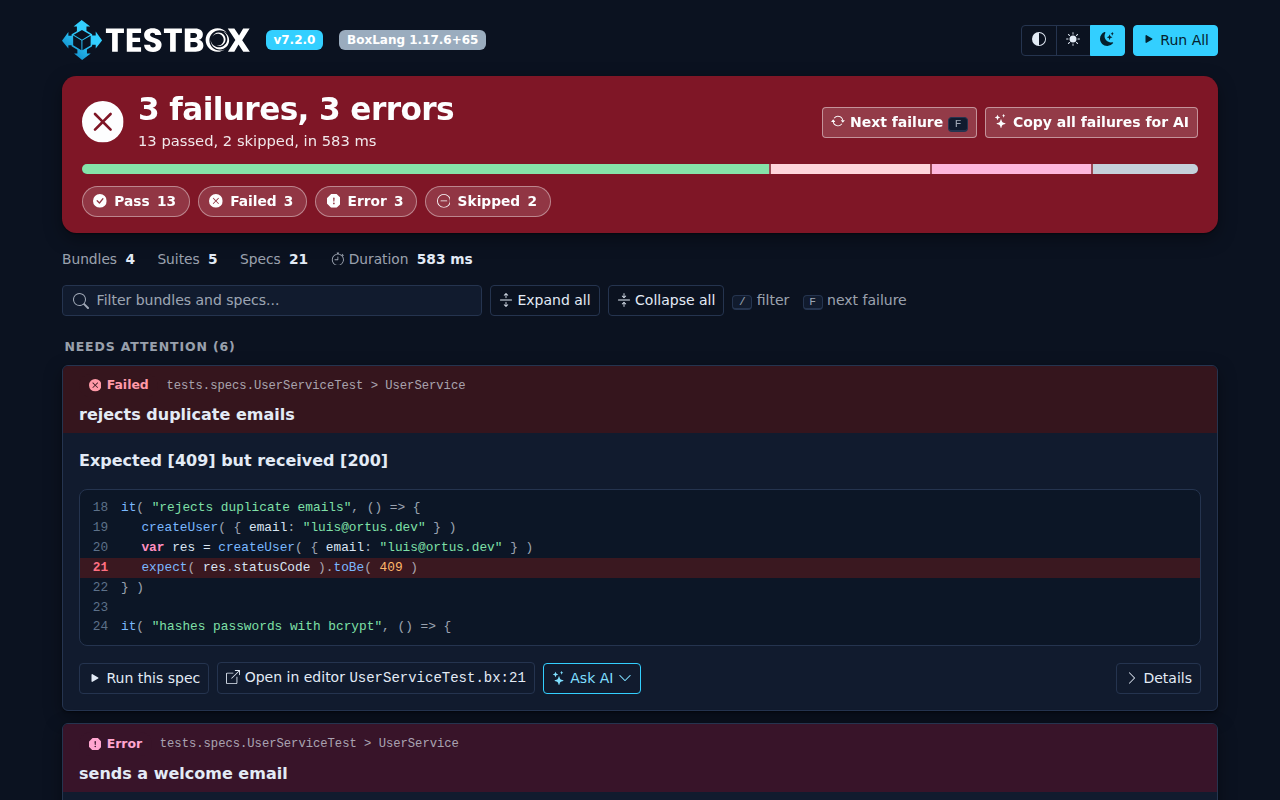Click the pink Error status badge
Viewport: 1280px width, 800px height.
pos(115,744)
